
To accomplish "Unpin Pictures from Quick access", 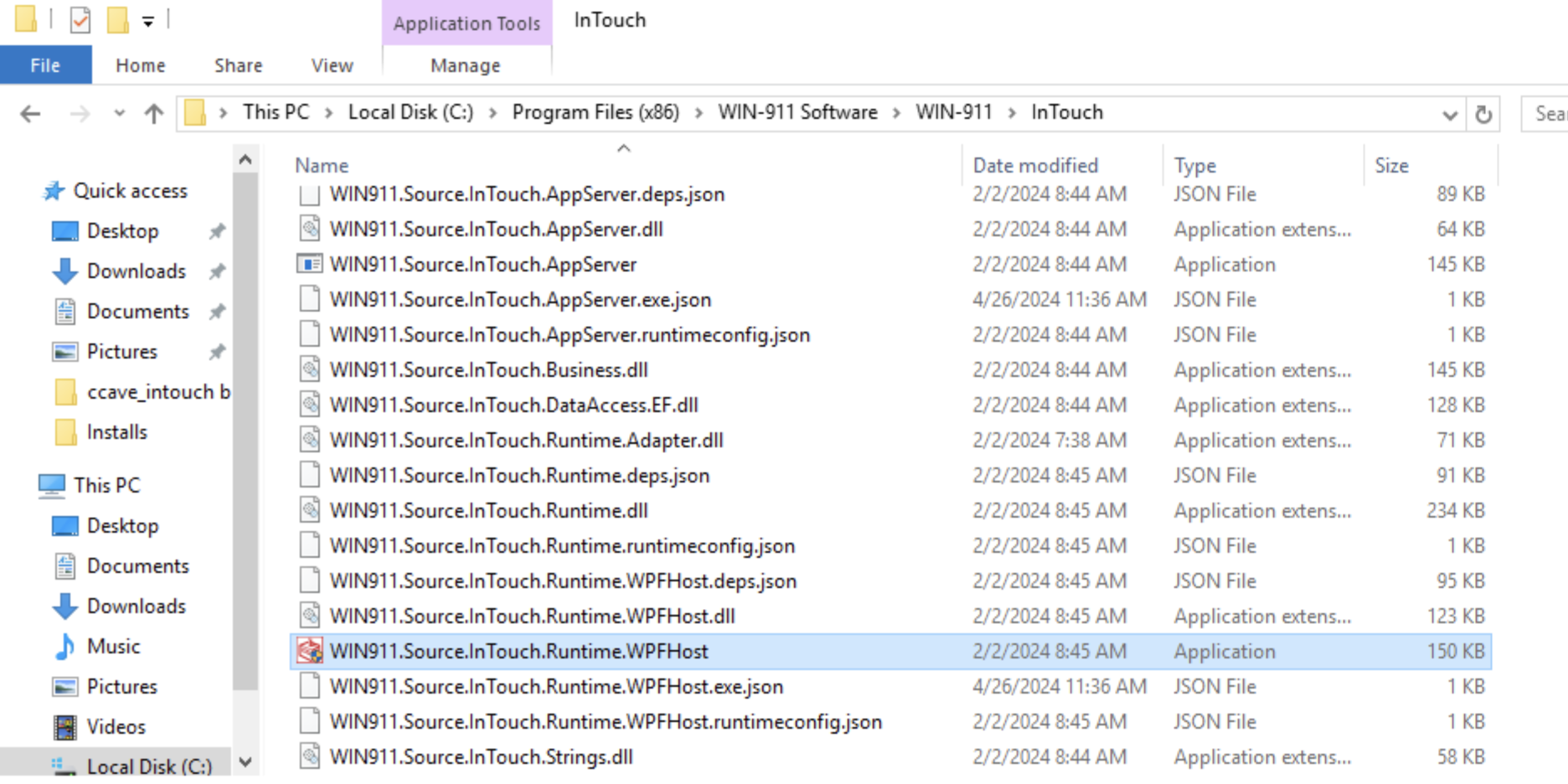I will (x=217, y=351).
